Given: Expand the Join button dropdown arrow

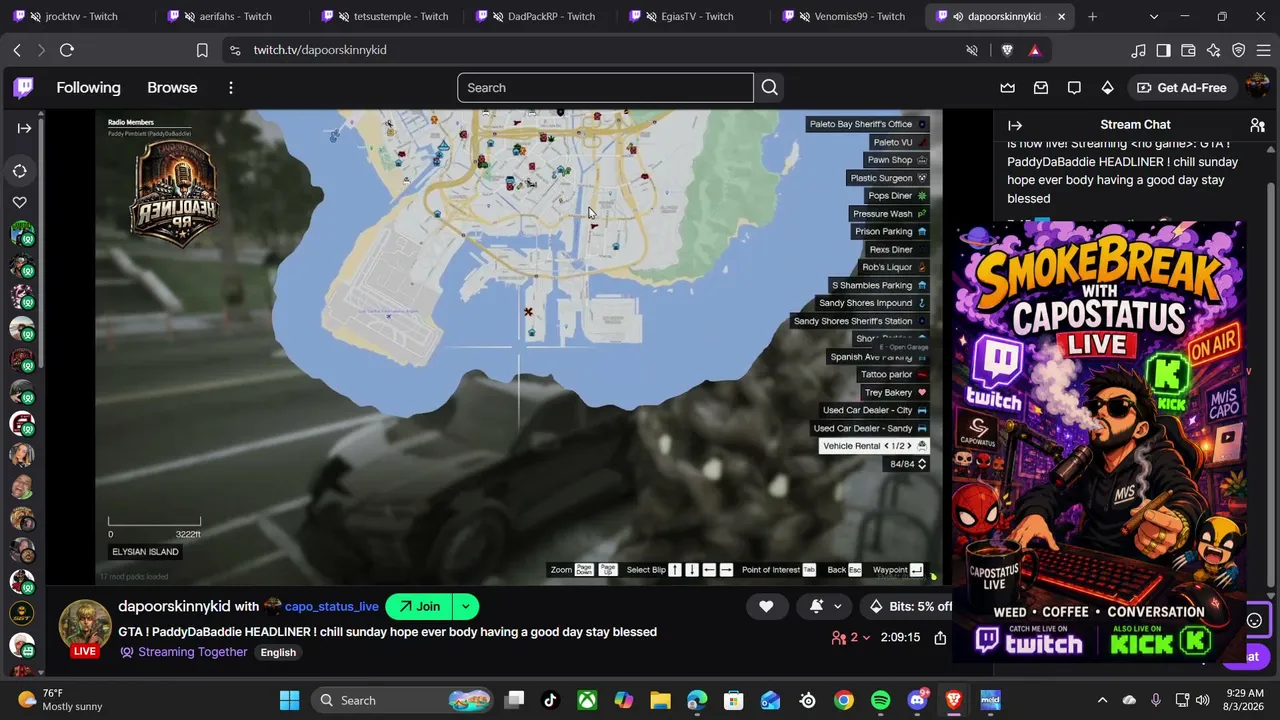Looking at the screenshot, I should coord(465,606).
